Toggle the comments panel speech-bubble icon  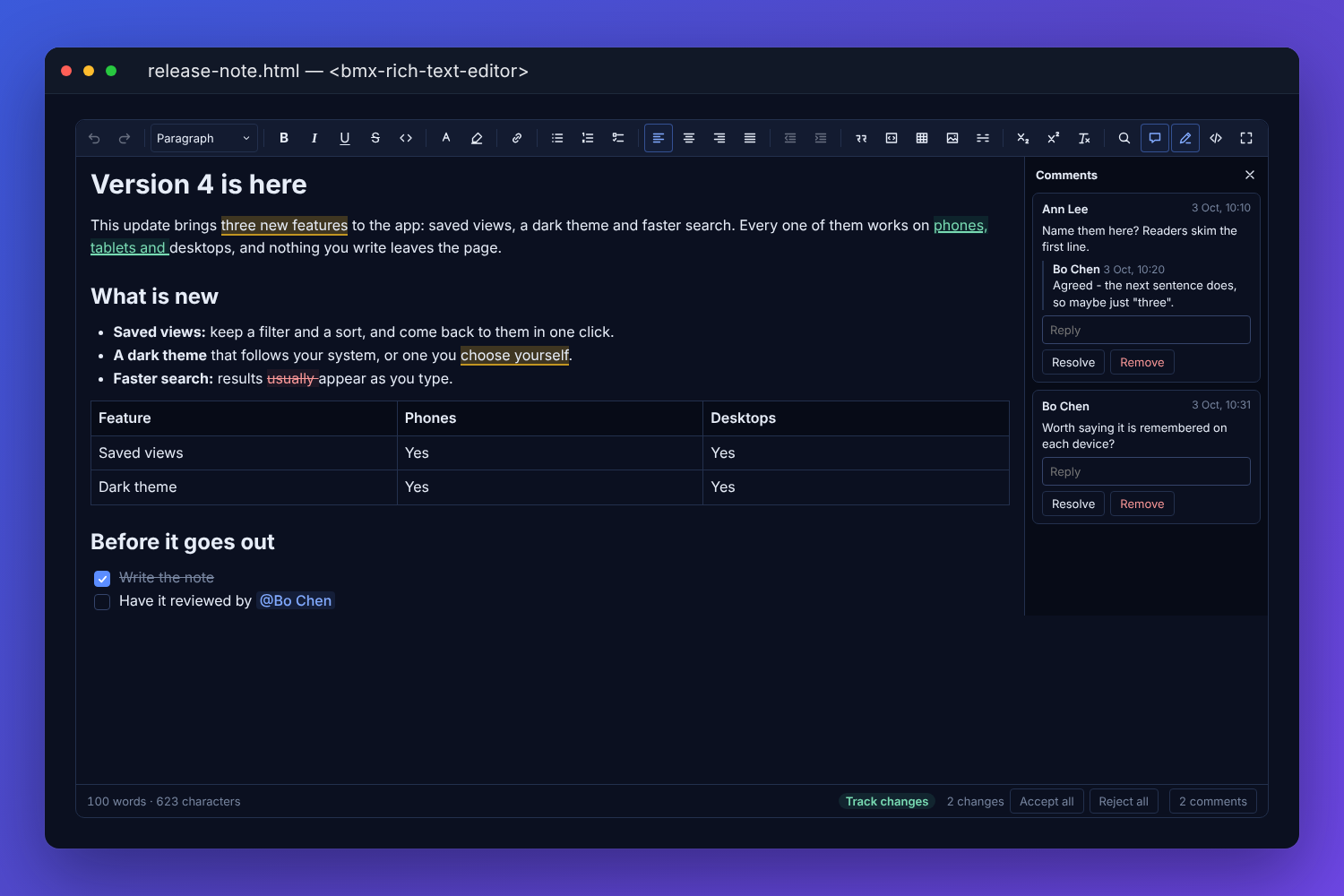pyautogui.click(x=1155, y=138)
